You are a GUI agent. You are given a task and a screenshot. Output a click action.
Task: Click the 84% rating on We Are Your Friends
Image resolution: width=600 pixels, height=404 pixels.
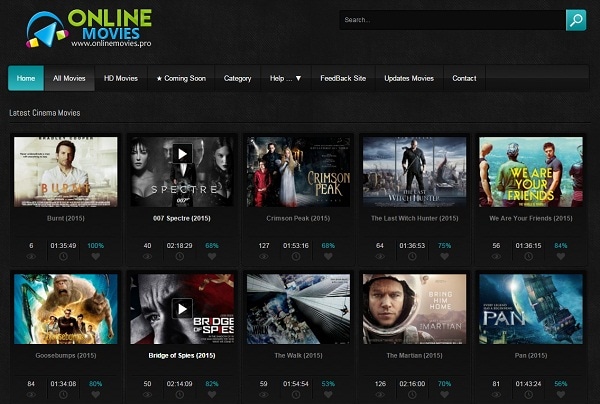pyautogui.click(x=561, y=246)
